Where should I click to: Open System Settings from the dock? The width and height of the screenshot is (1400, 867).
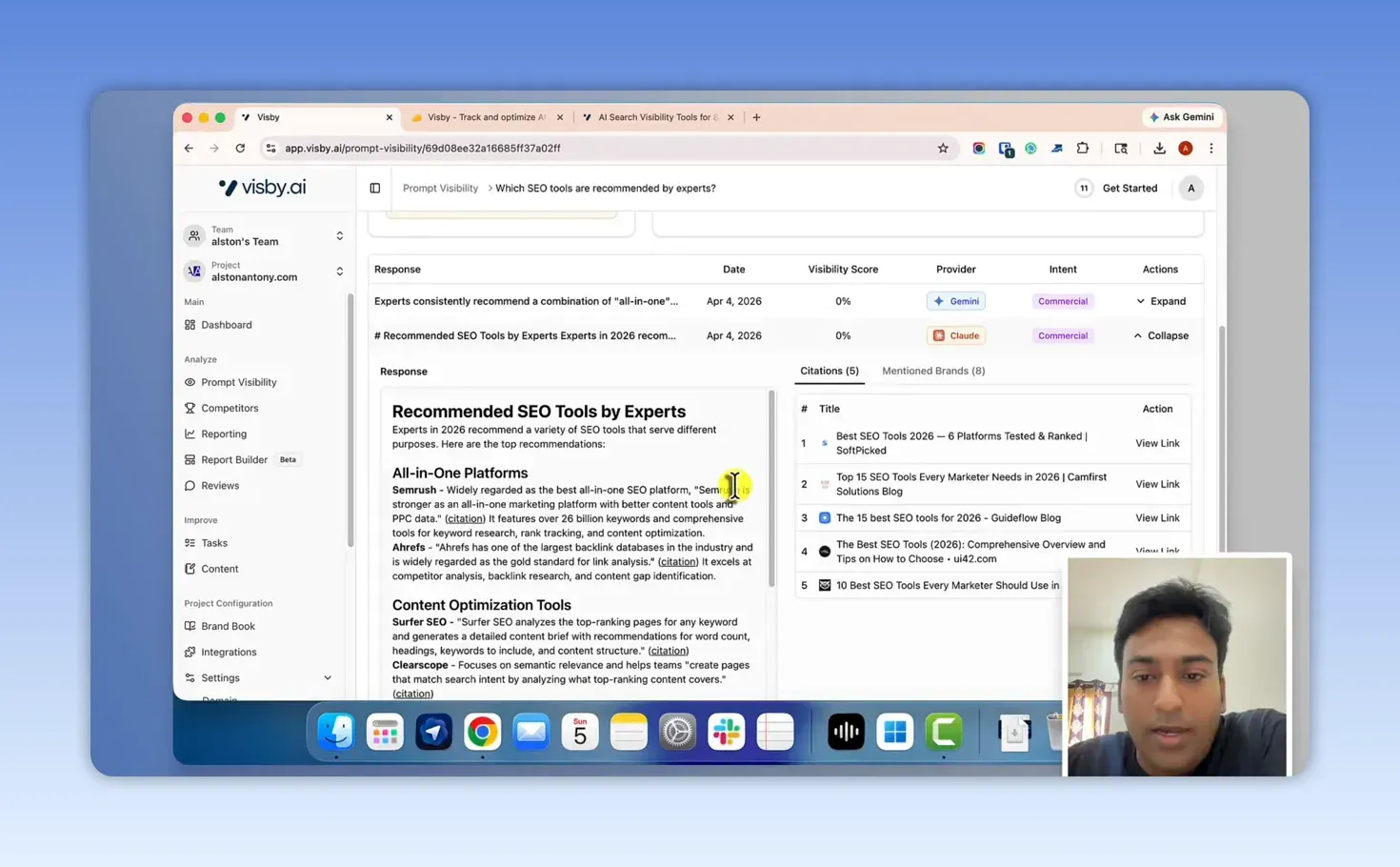click(677, 732)
